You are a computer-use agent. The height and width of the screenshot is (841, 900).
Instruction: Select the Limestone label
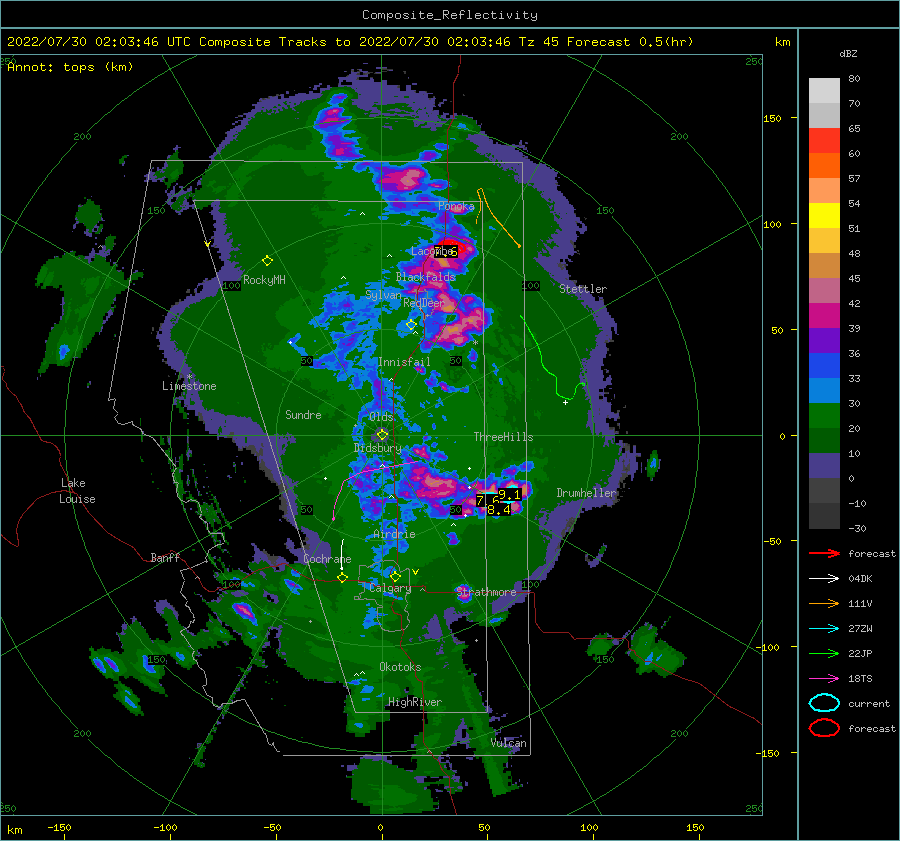189,386
